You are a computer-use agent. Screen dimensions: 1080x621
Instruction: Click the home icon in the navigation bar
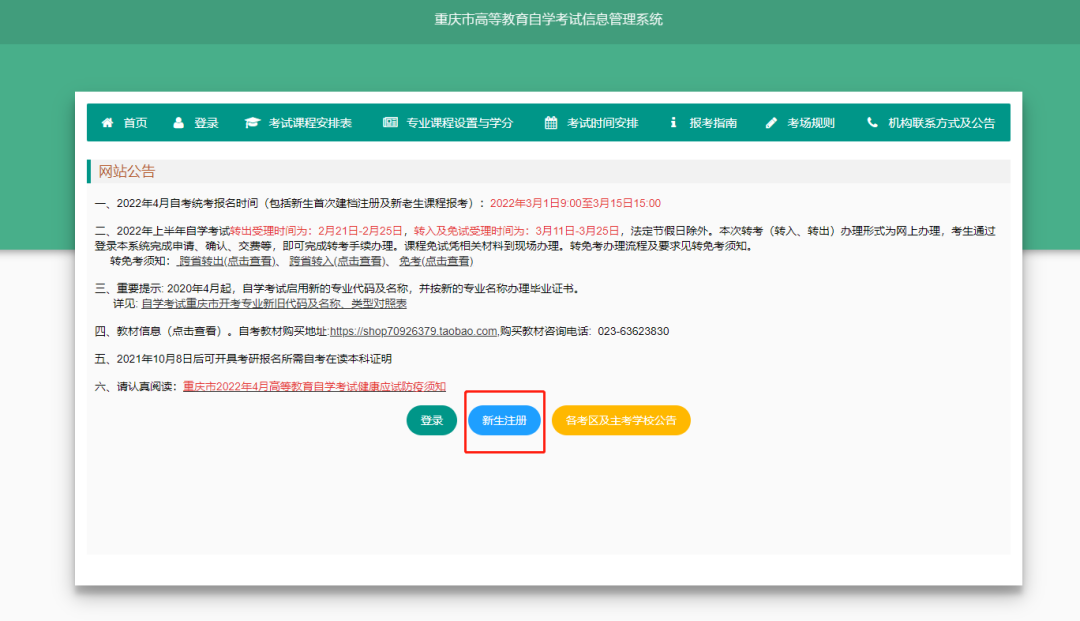(108, 122)
